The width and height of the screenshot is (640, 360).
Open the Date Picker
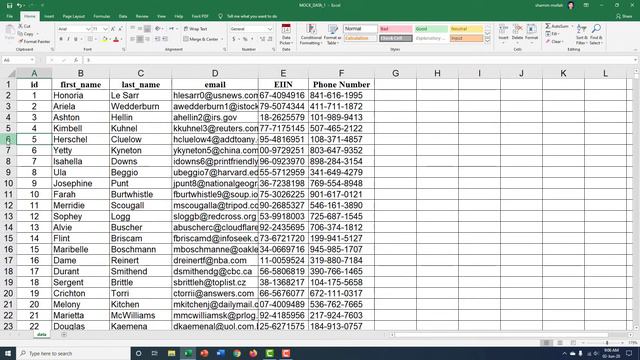click(x=286, y=34)
